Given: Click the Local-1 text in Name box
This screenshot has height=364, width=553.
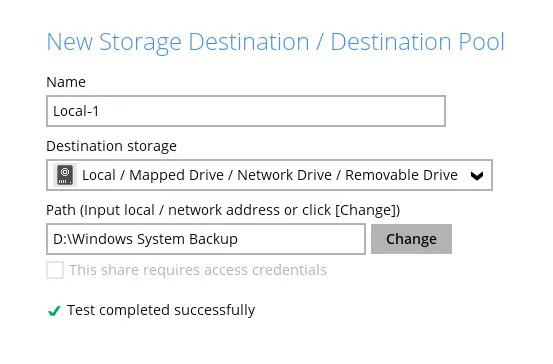Looking at the screenshot, I should coord(76,111).
